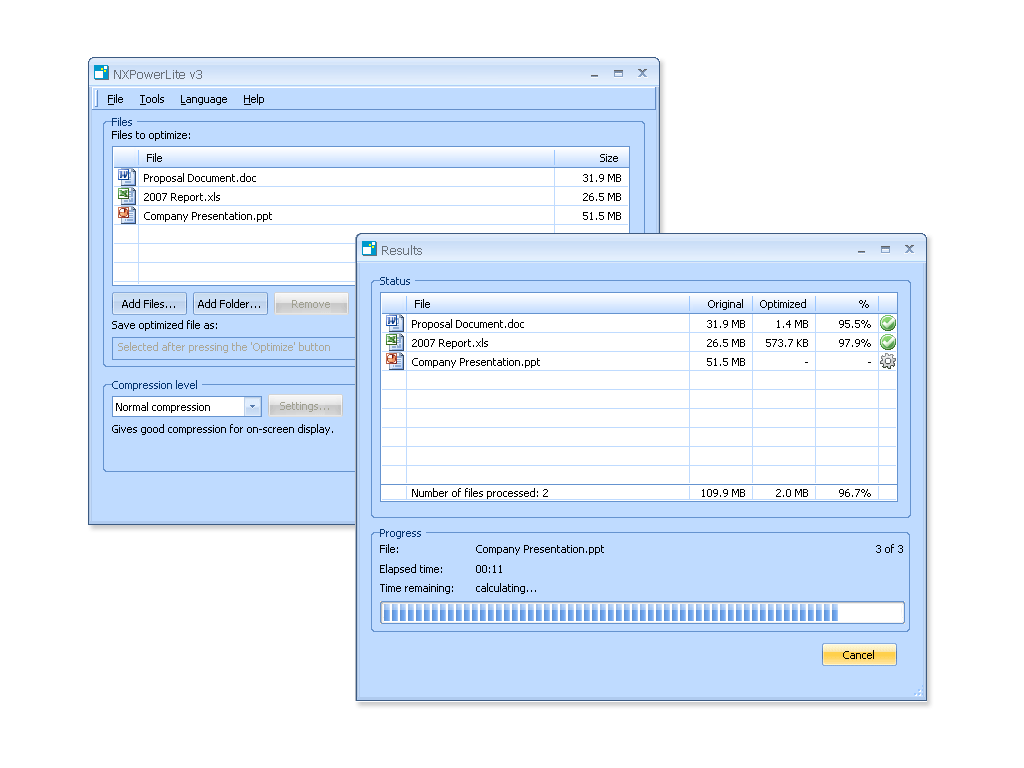1024x768 pixels.
Task: Select 2007 Report.xls row in Results
Action: pos(639,342)
